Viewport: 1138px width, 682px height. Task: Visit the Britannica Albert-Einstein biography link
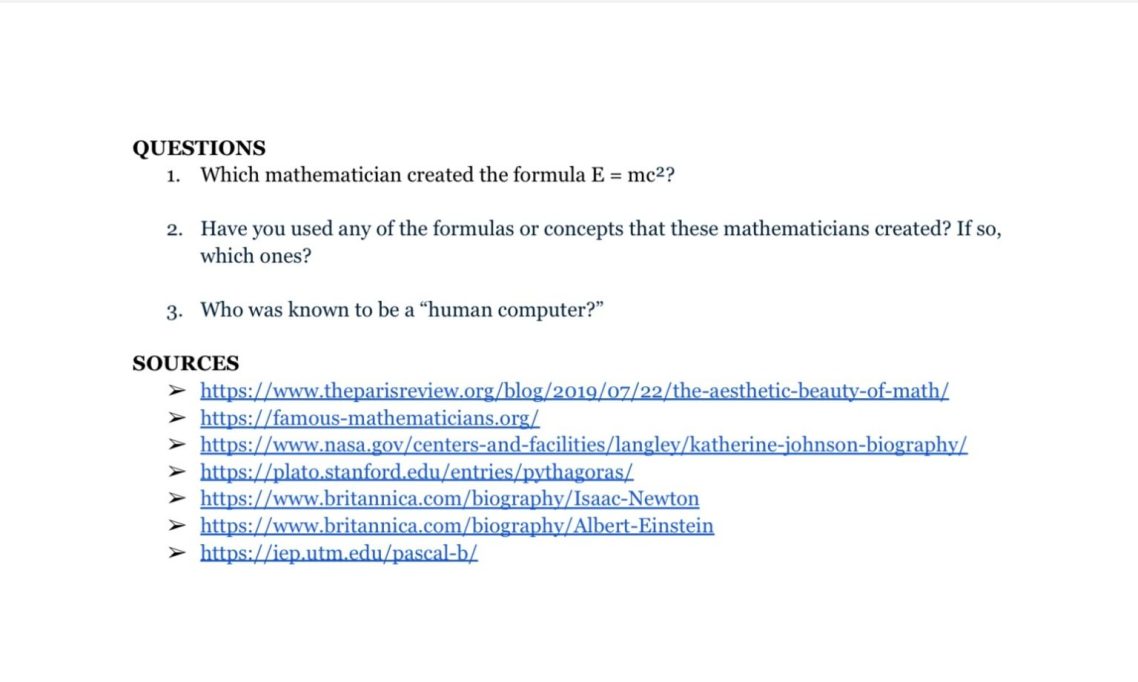pyautogui.click(x=457, y=526)
